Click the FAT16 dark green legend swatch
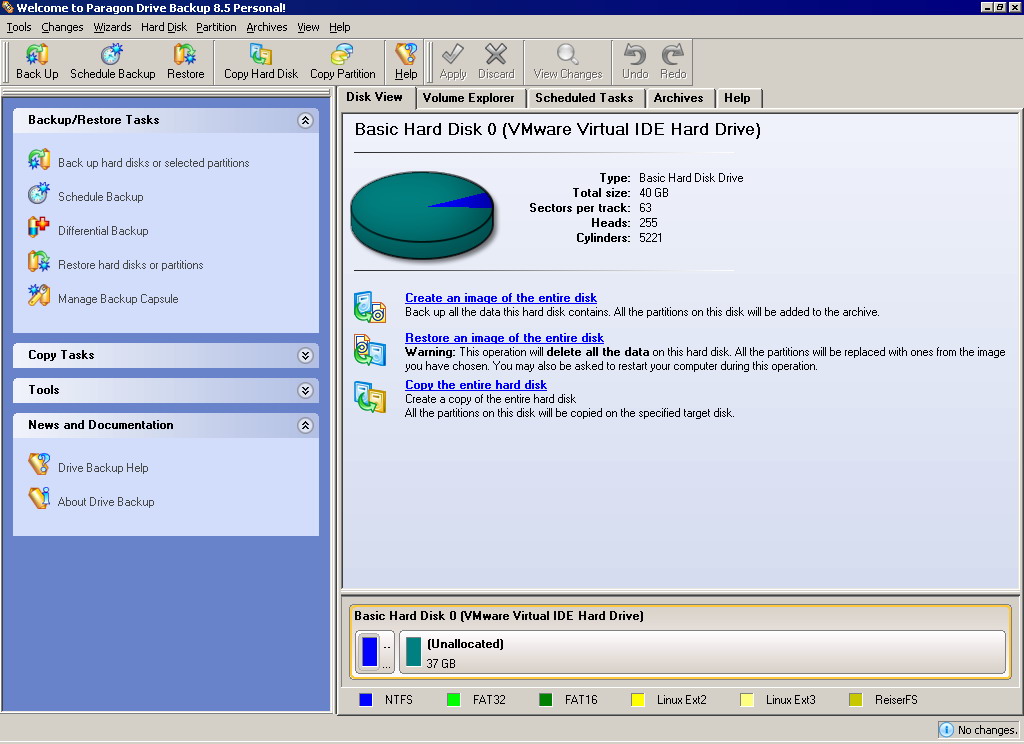Image resolution: width=1024 pixels, height=744 pixels. pyautogui.click(x=546, y=700)
